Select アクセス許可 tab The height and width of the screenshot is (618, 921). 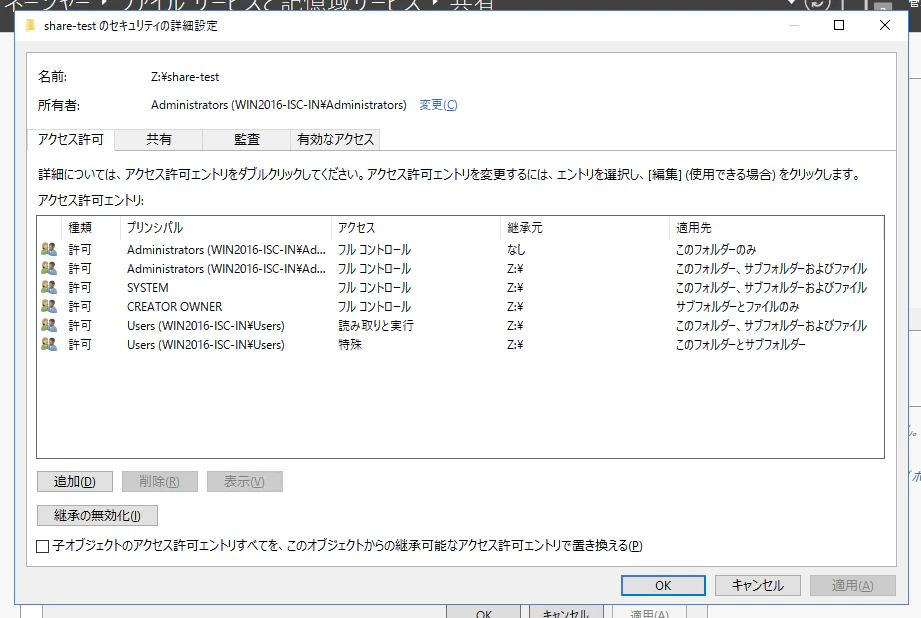pyautogui.click(x=71, y=139)
